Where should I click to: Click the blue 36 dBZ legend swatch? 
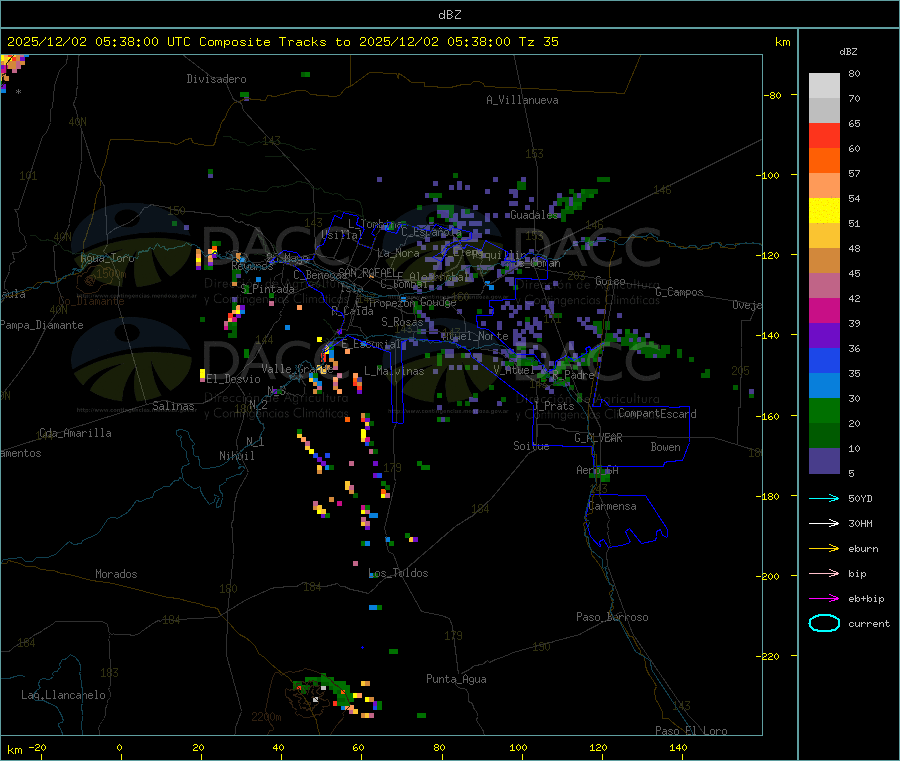point(824,360)
